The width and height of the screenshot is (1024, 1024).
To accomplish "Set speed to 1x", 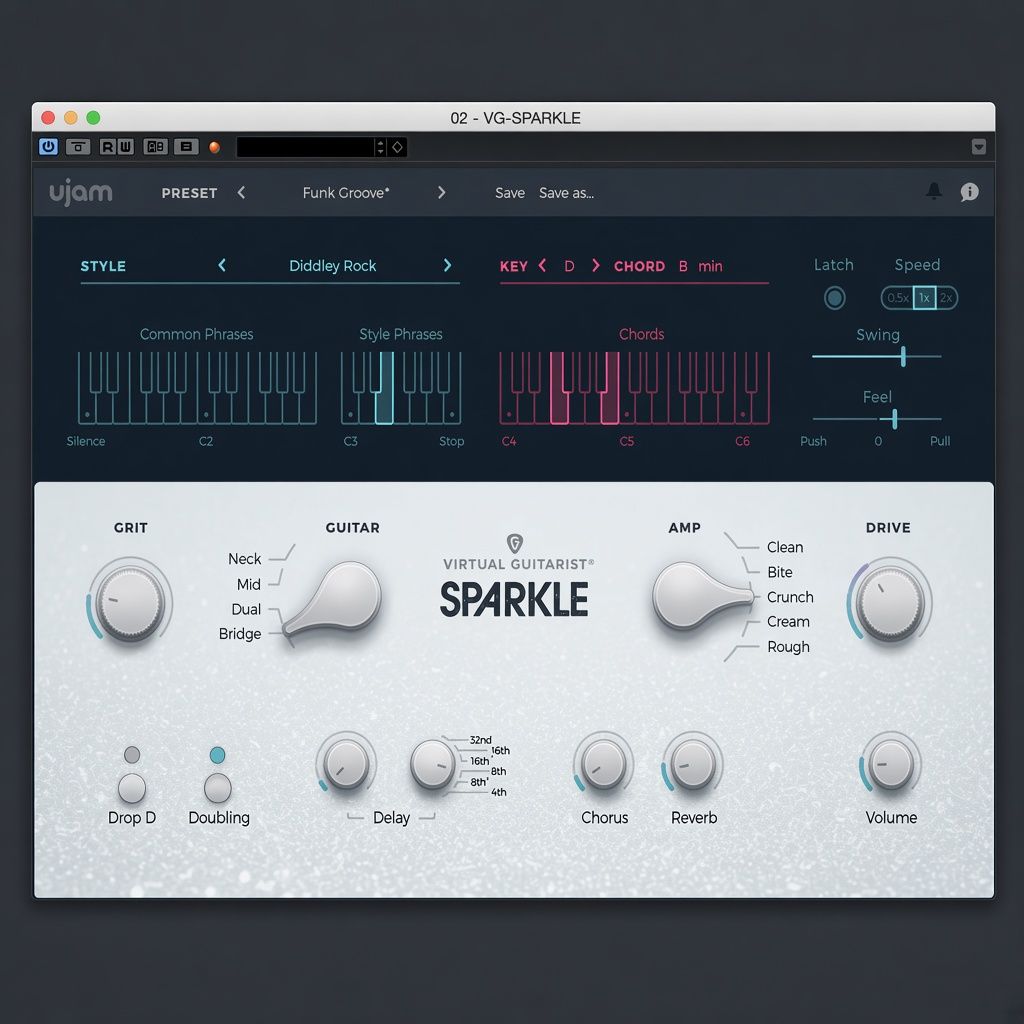I will (x=924, y=298).
